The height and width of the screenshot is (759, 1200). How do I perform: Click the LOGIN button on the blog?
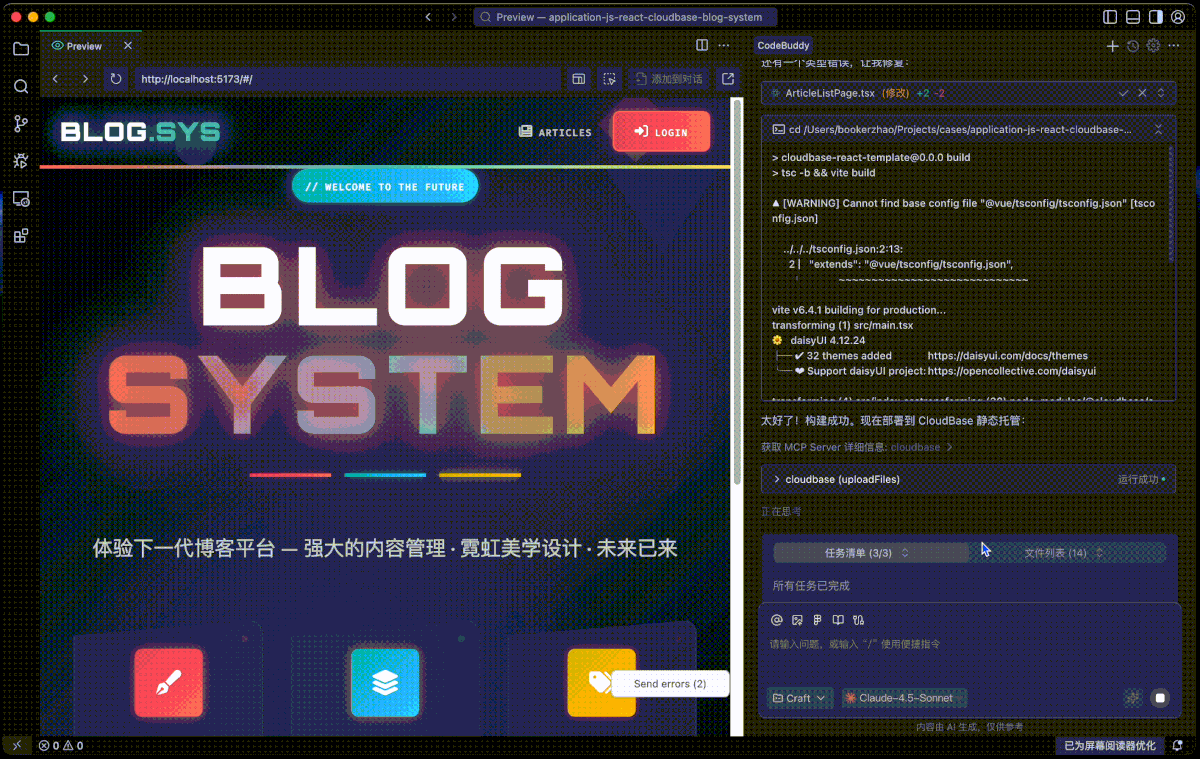tap(661, 132)
